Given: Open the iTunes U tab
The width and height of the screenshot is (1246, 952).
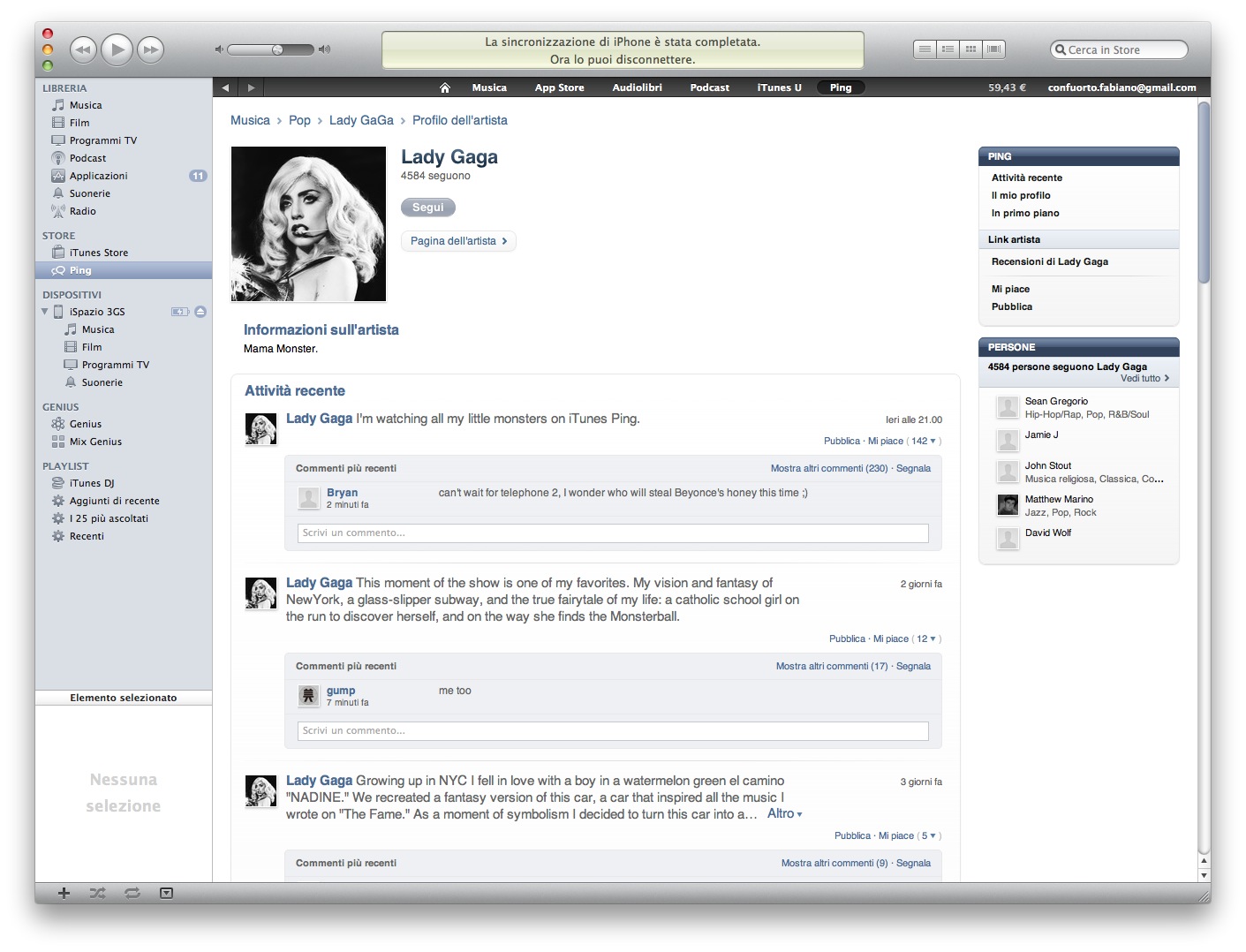Looking at the screenshot, I should tap(780, 87).
